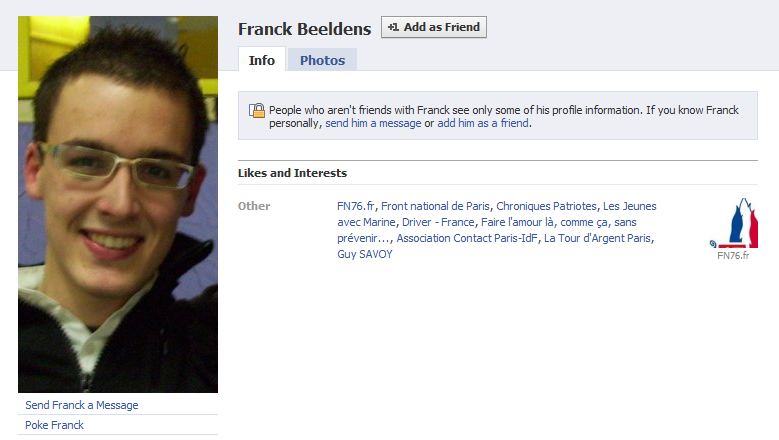Switch to the Photos tab

(322, 60)
